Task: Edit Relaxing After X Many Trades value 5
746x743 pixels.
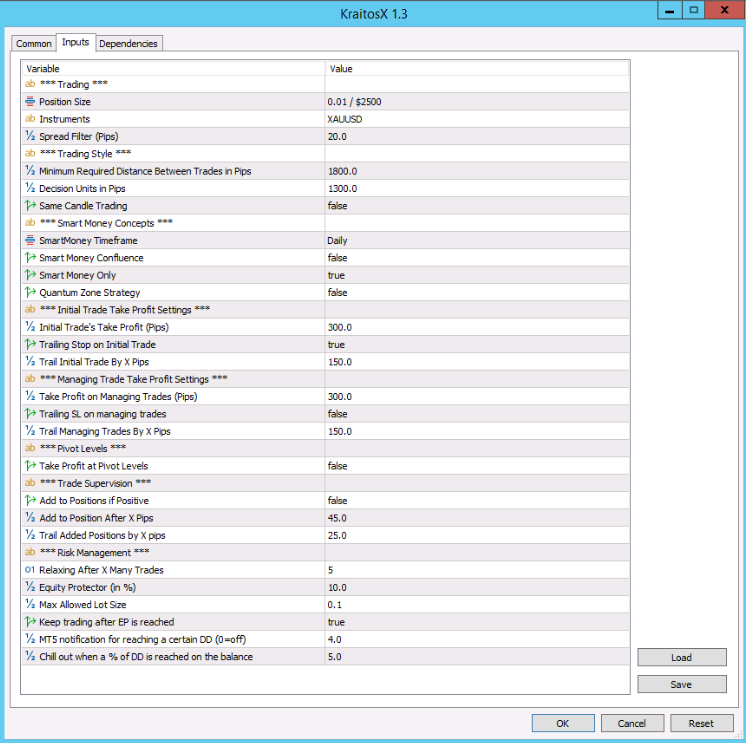Action: pos(477,570)
